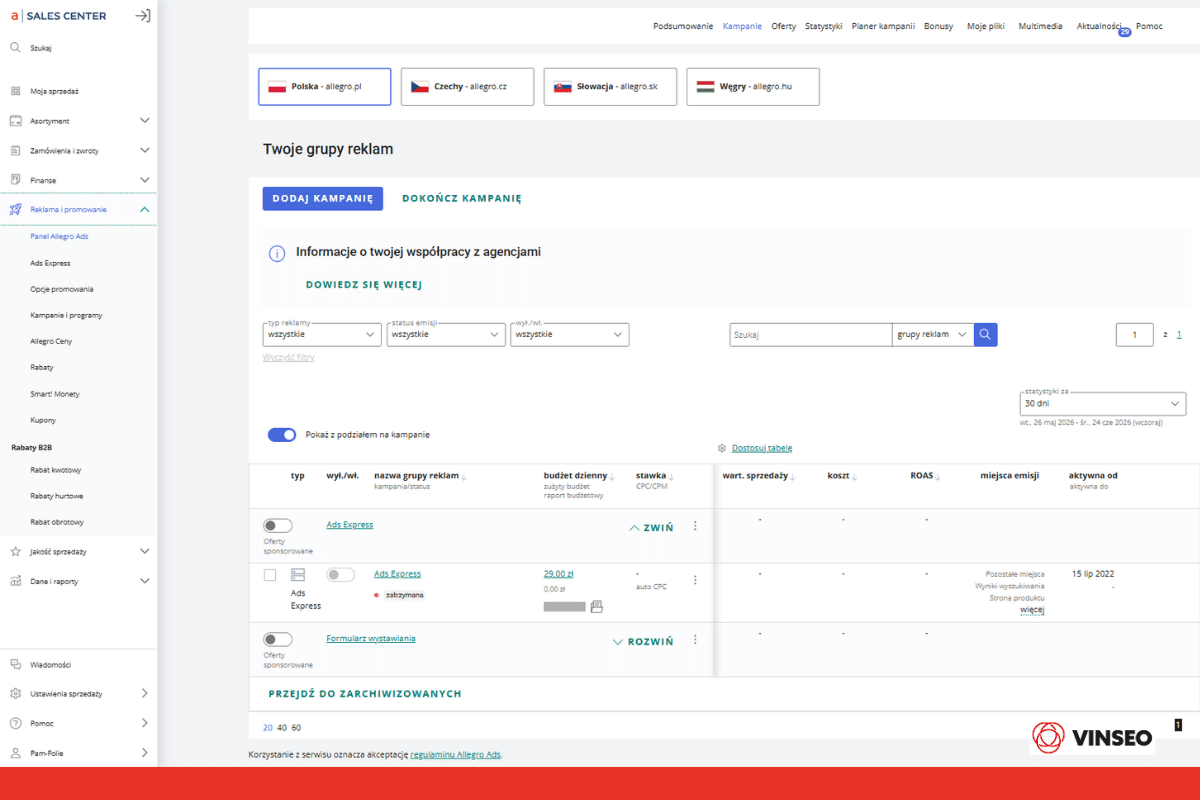This screenshot has width=1200, height=800.
Task: Click the Aktualności notification badge 29
Action: point(1124,33)
